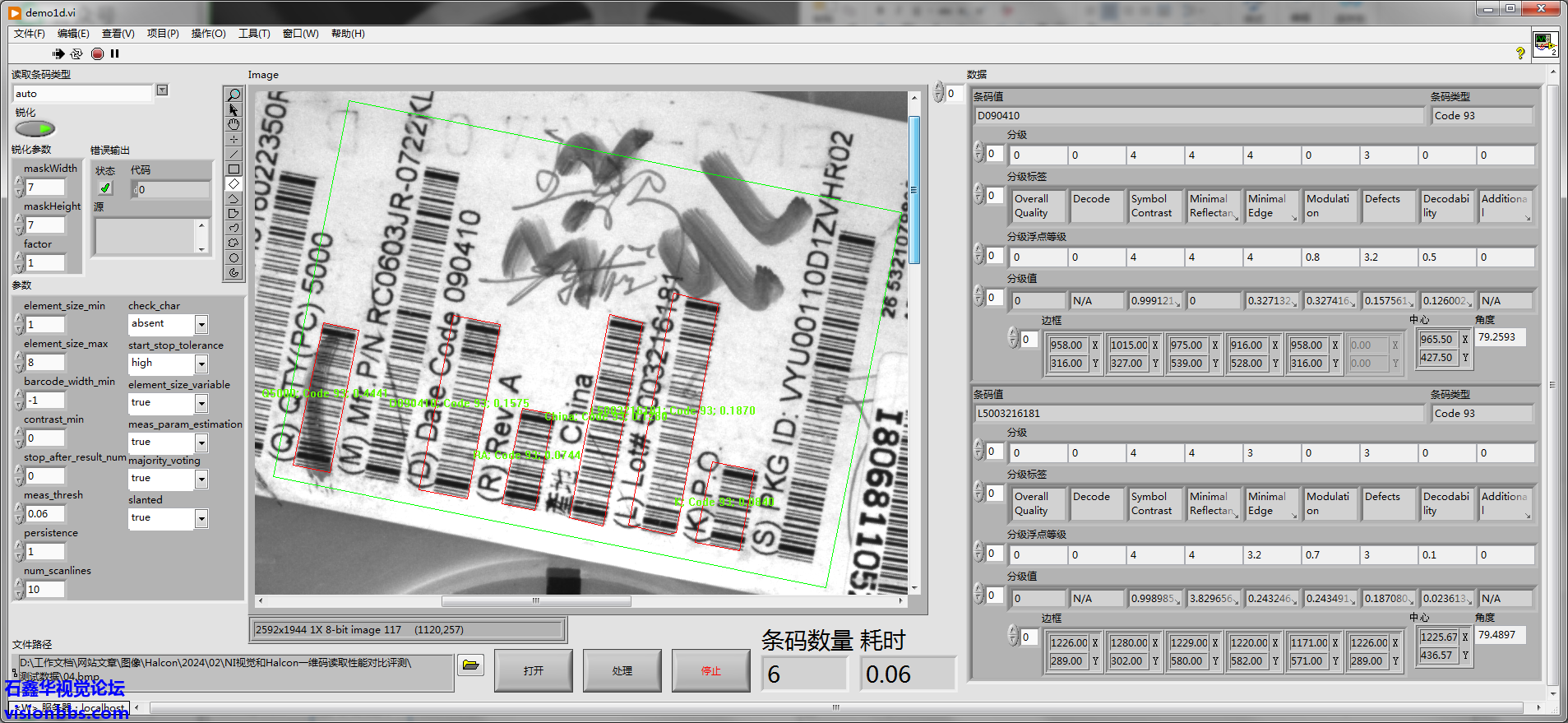Click the element_size_max field showing 8
The width and height of the screenshot is (1568, 723).
click(45, 363)
